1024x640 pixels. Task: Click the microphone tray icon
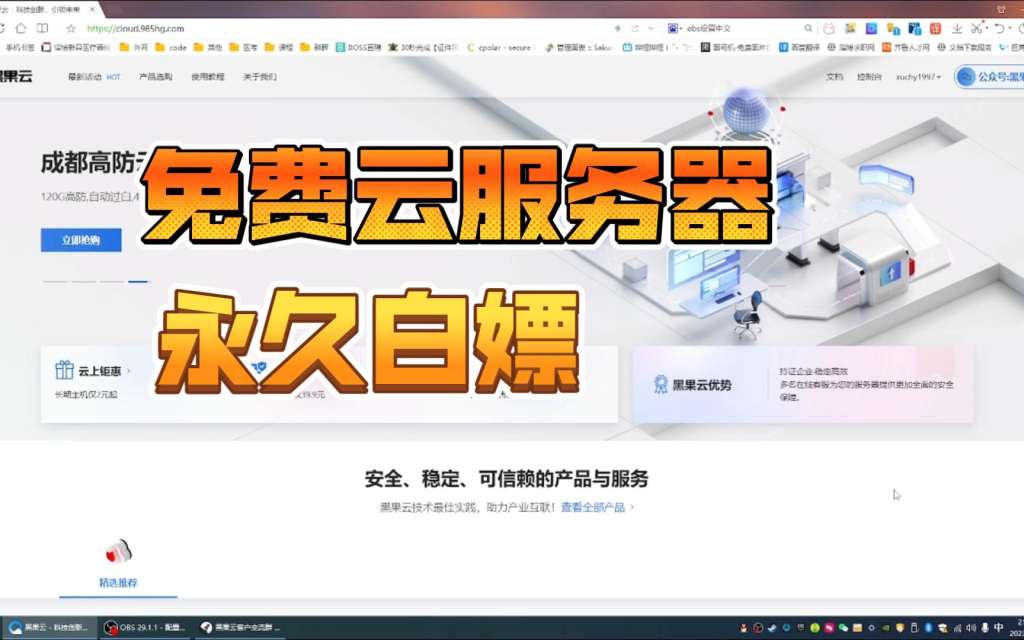tap(985, 628)
